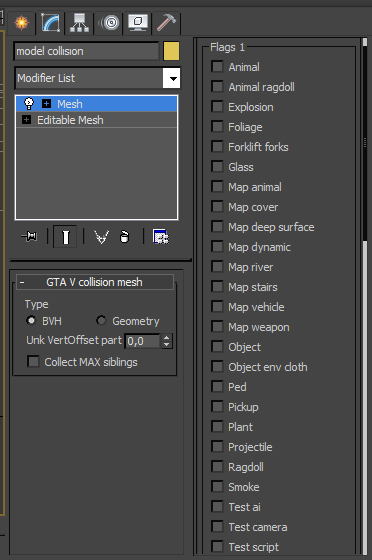The image size is (372, 560).
Task: Open the Utilities hammer tab
Action: (x=166, y=23)
